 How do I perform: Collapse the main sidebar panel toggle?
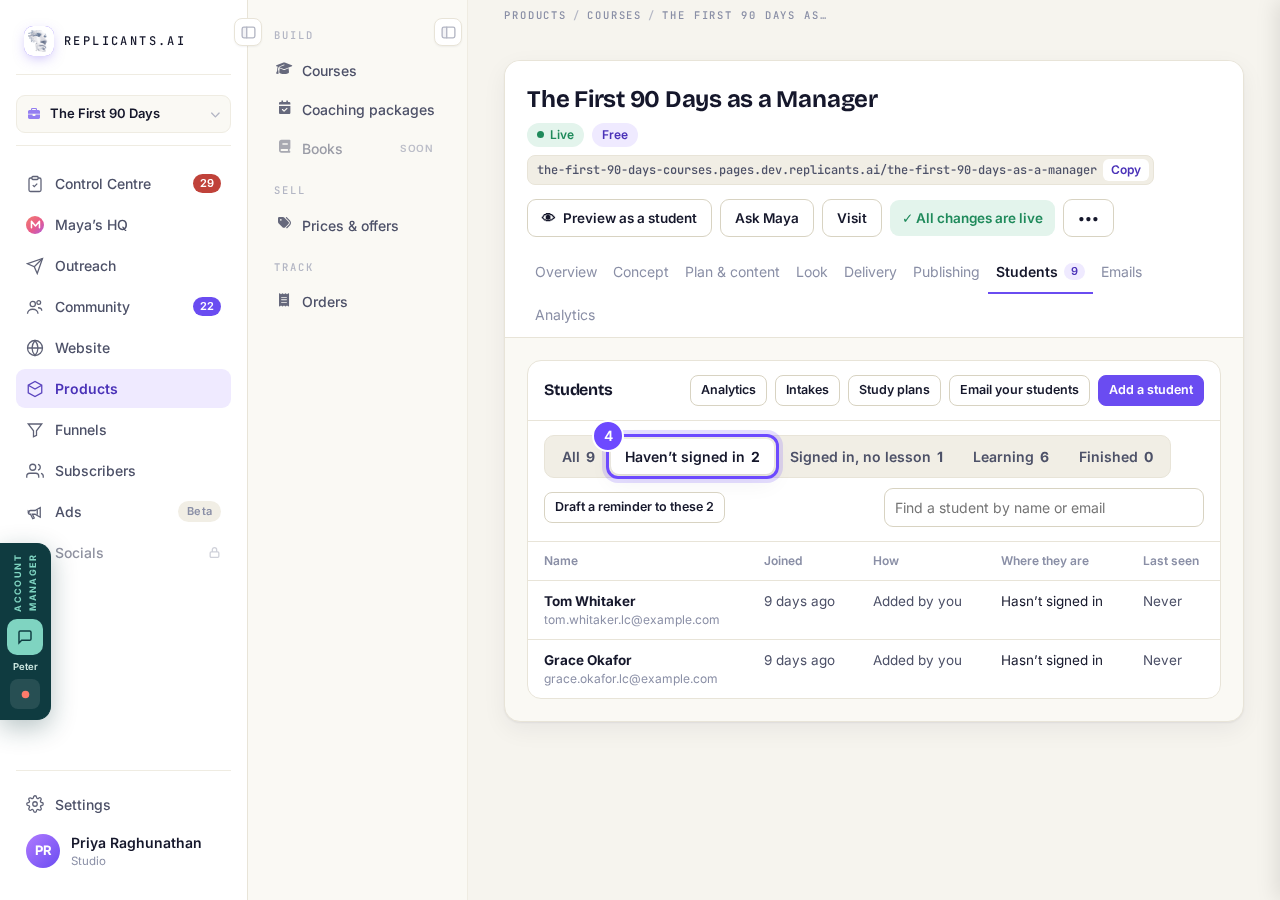248,32
